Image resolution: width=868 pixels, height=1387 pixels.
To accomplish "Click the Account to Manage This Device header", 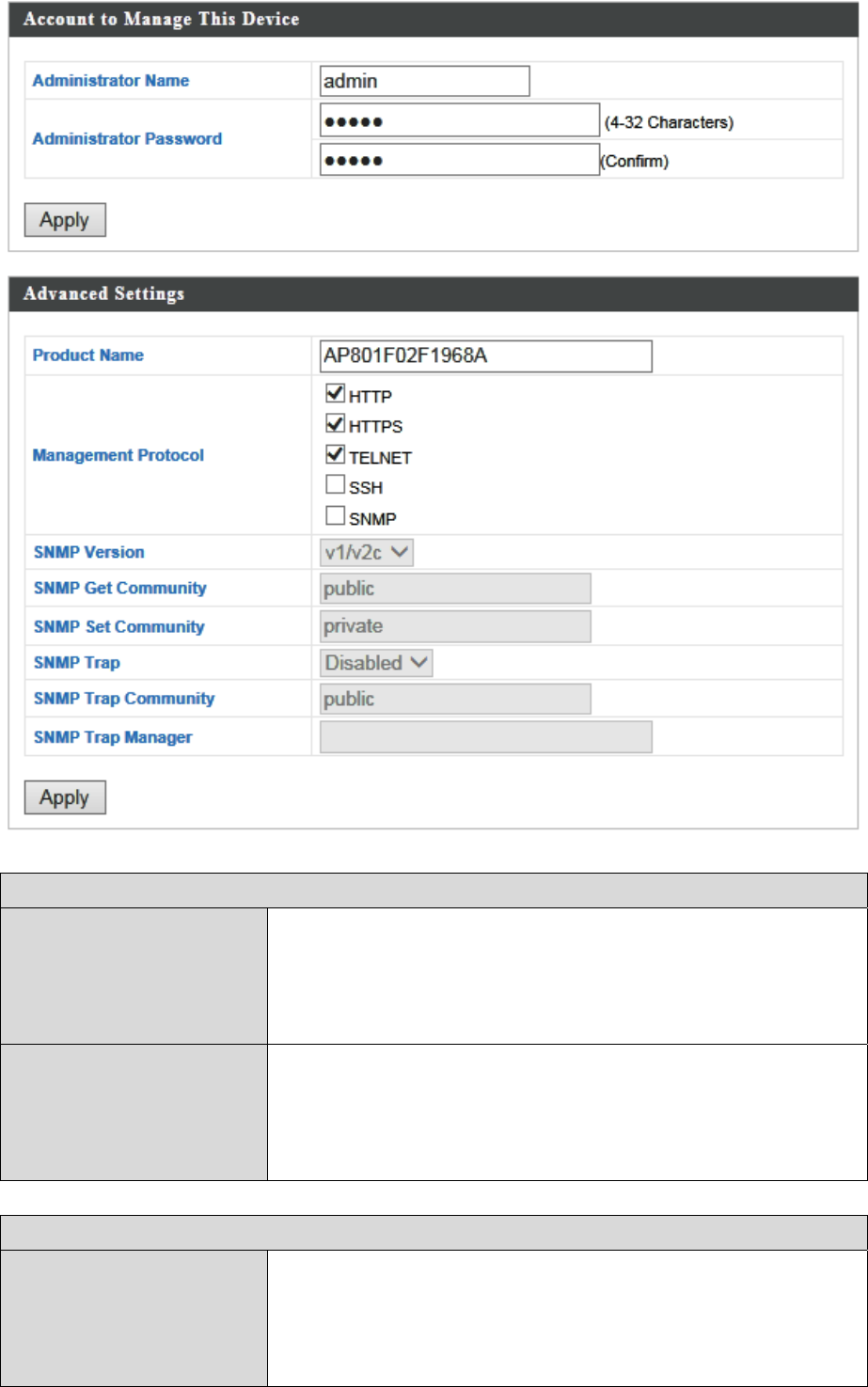I will tap(161, 20).
